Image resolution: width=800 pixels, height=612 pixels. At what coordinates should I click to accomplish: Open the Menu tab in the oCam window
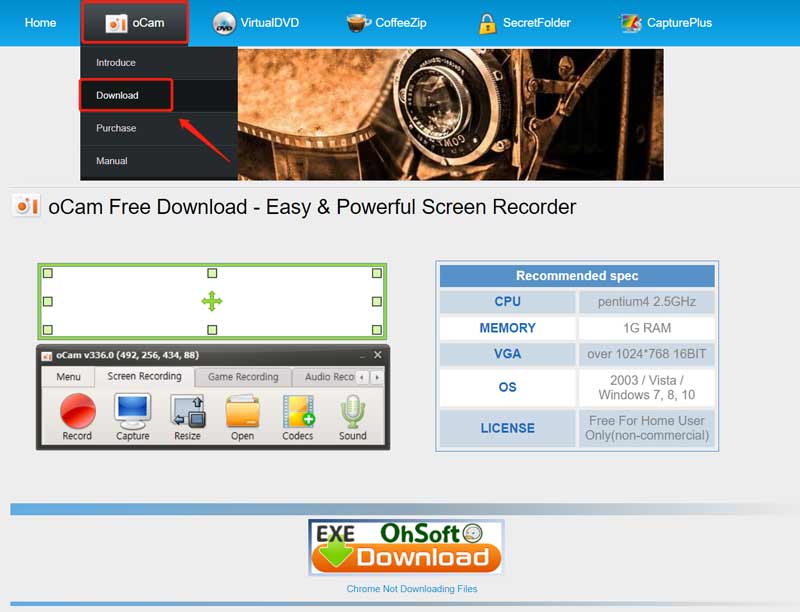coord(68,377)
